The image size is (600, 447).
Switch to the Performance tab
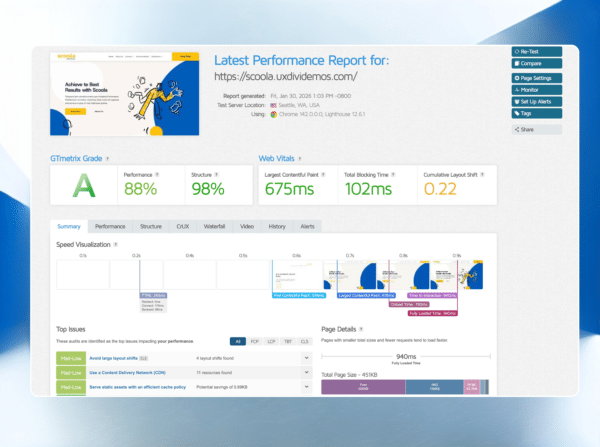point(110,227)
